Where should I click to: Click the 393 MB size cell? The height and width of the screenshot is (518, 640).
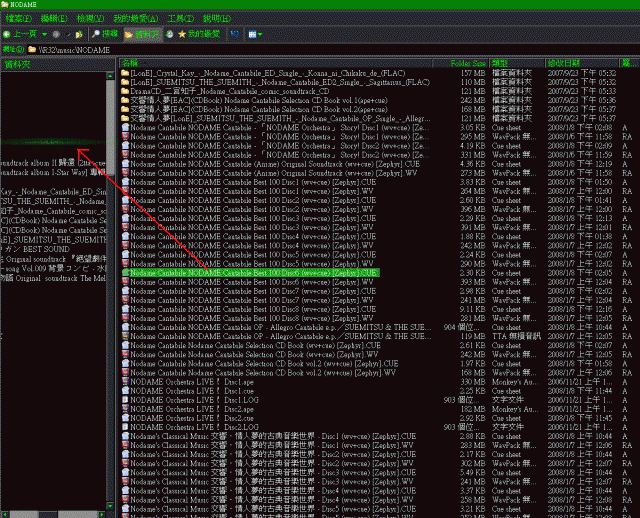click(473, 282)
